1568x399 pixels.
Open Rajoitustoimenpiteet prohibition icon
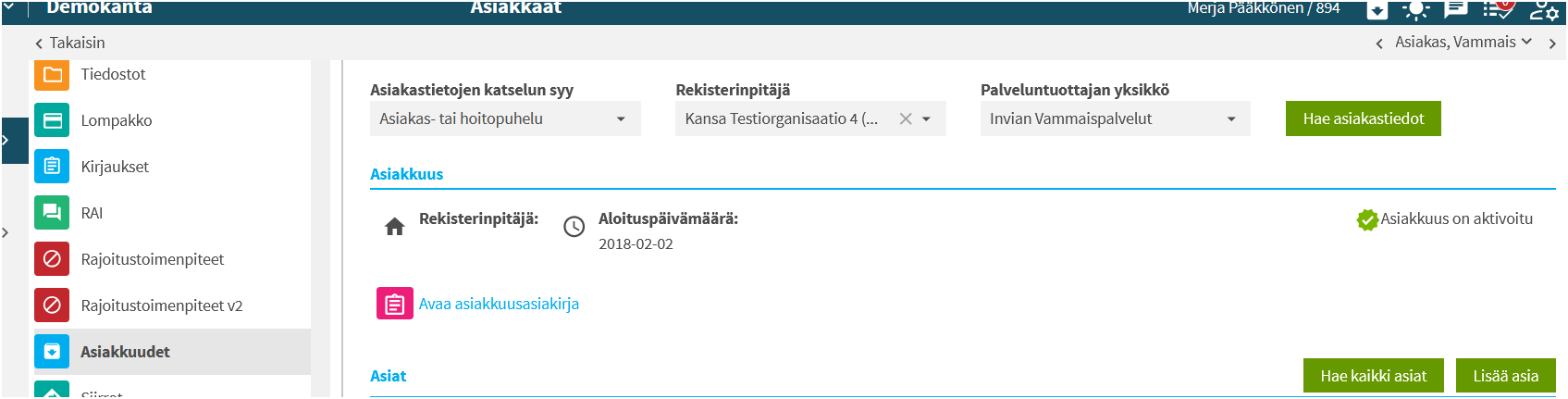coord(52,259)
